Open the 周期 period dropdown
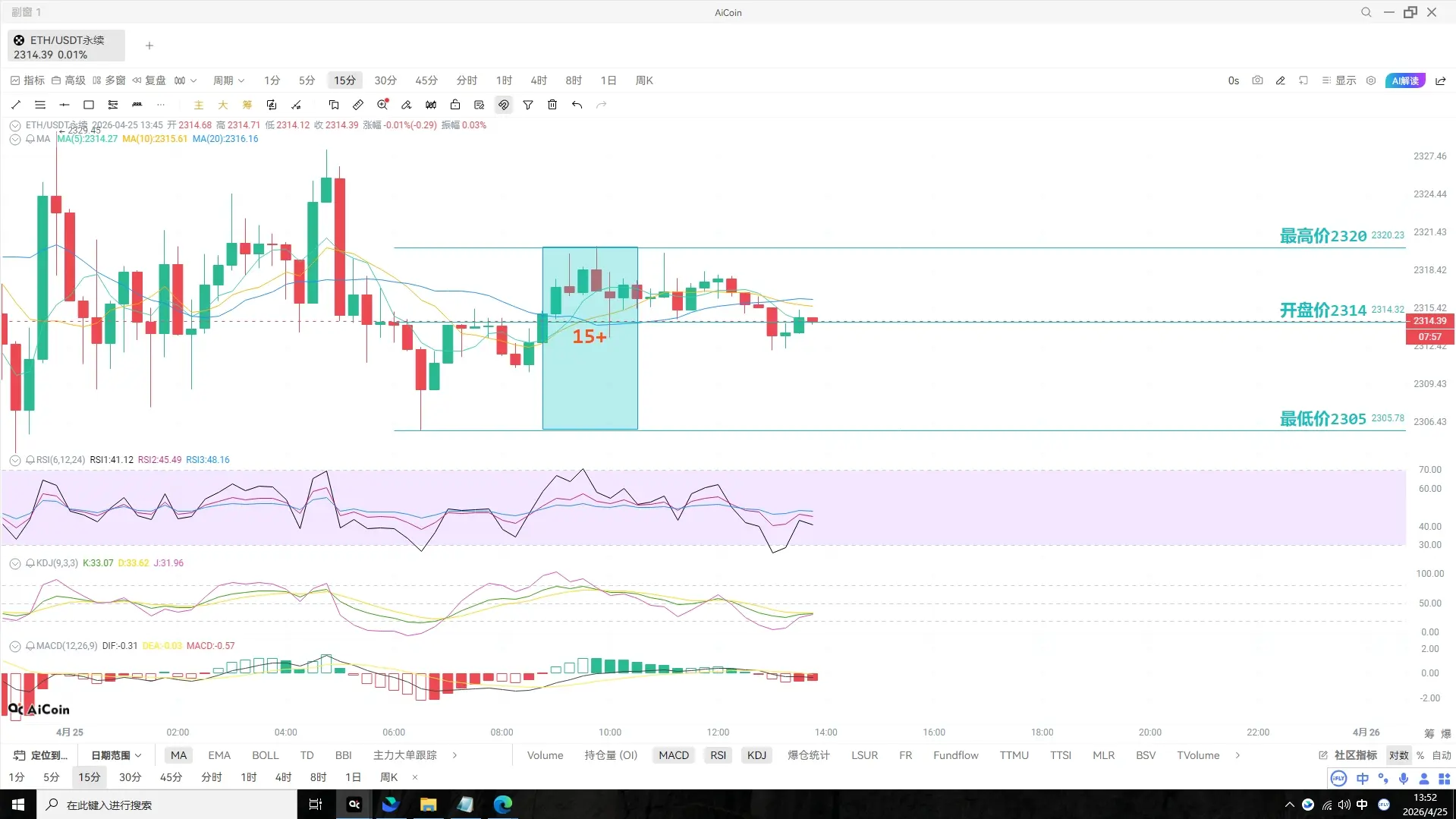The width and height of the screenshot is (1456, 819). [228, 80]
